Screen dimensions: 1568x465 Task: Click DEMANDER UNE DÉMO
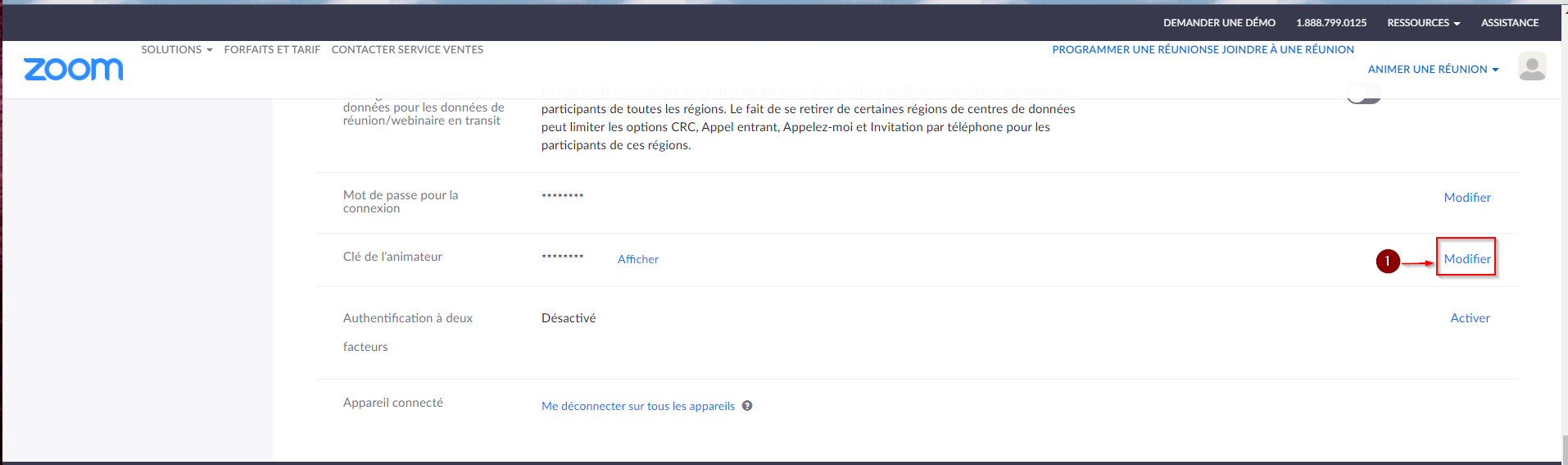[x=1219, y=23]
